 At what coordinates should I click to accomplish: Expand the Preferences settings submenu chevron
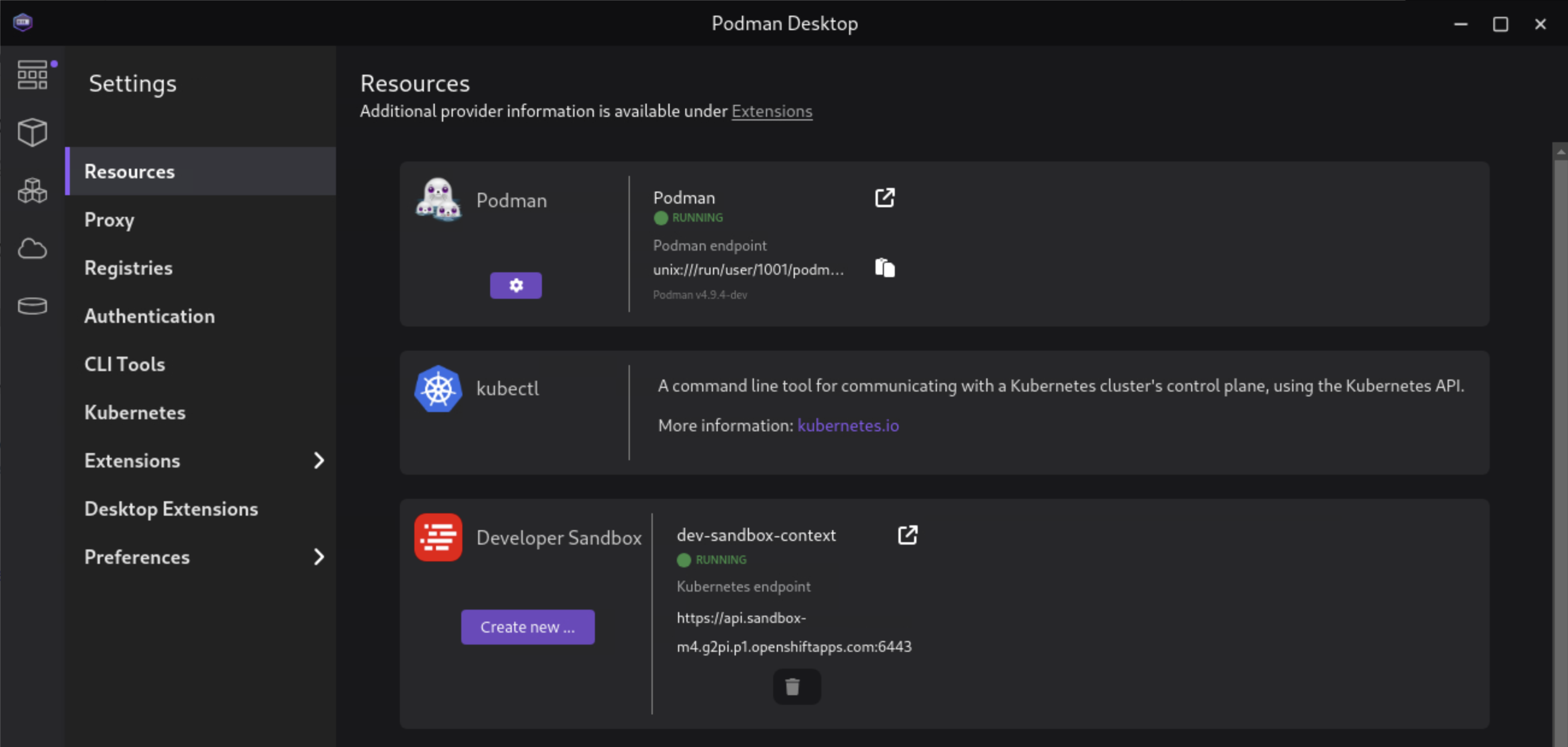(x=319, y=557)
